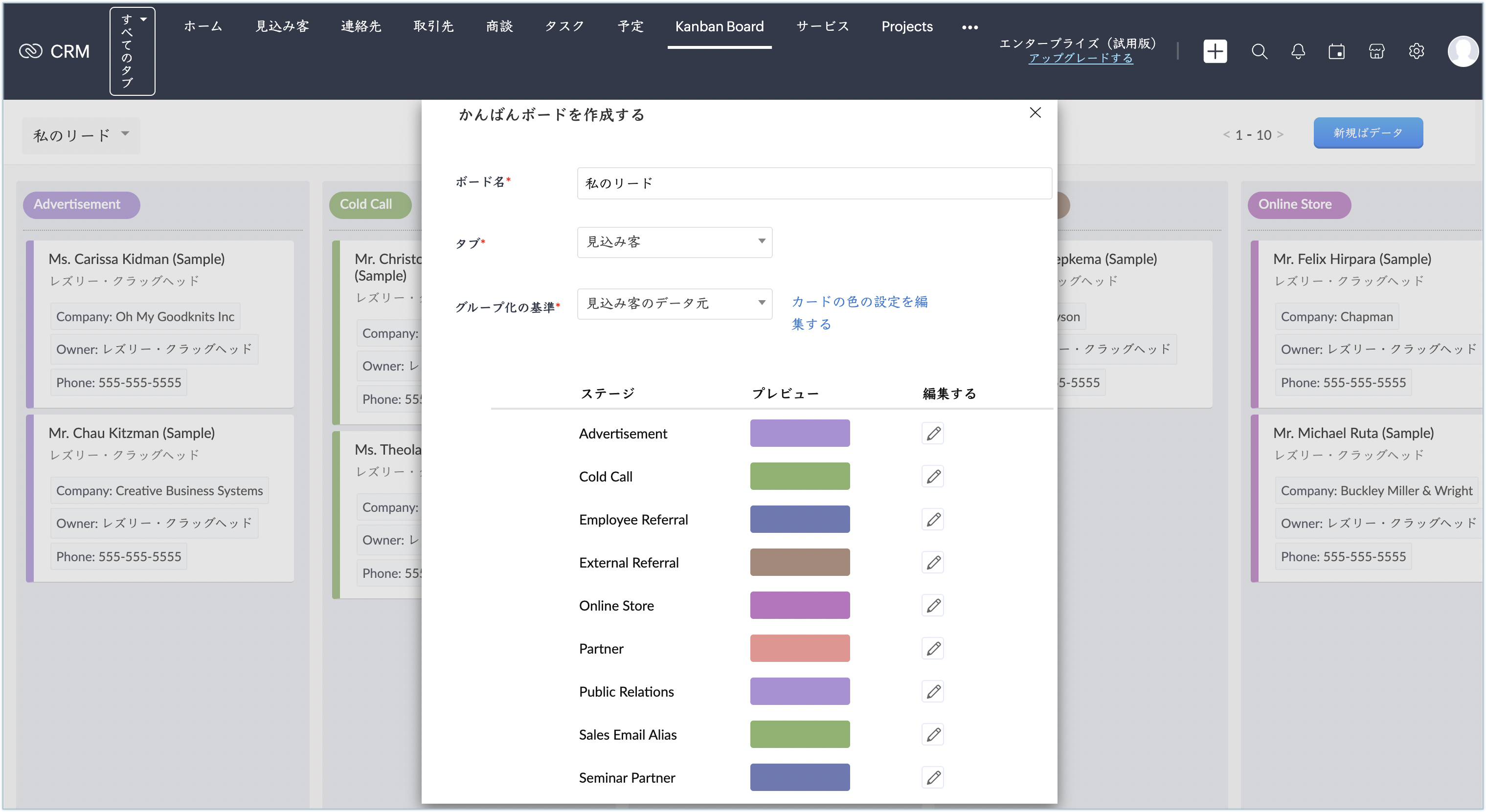This screenshot has width=1486, height=812.
Task: Open the すべてのタブ dropdown
Action: (x=132, y=51)
